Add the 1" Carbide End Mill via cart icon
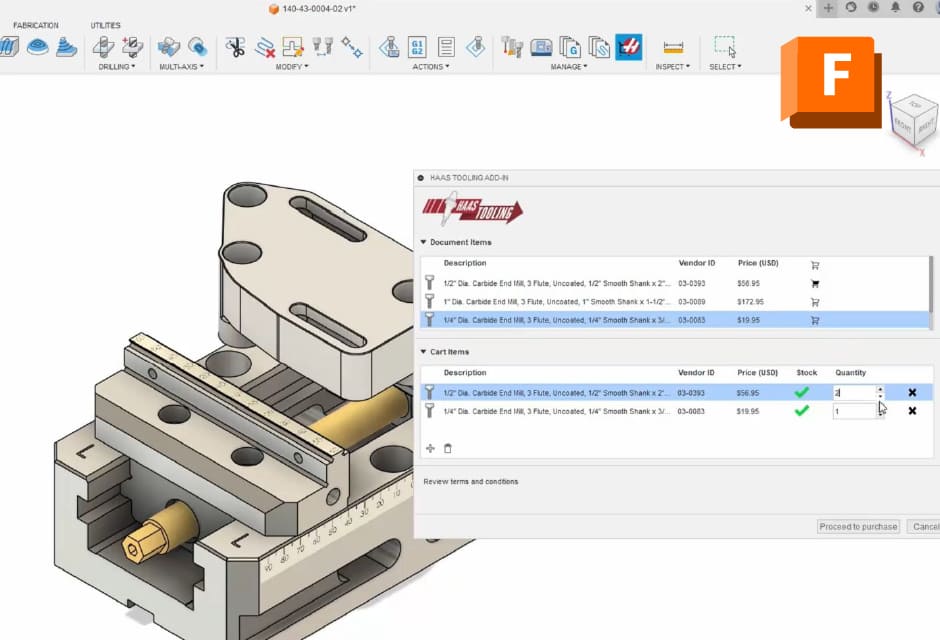This screenshot has width=940, height=640. (x=815, y=301)
